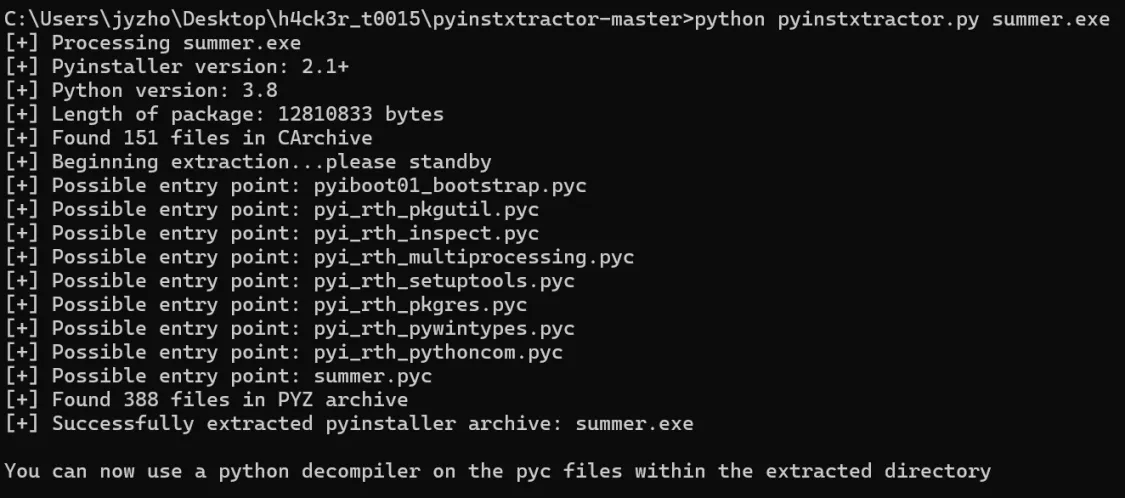Click the pyi_rth_pythoncom.pyc entry point
Screen dimensions: 1125x498
tap(438, 351)
